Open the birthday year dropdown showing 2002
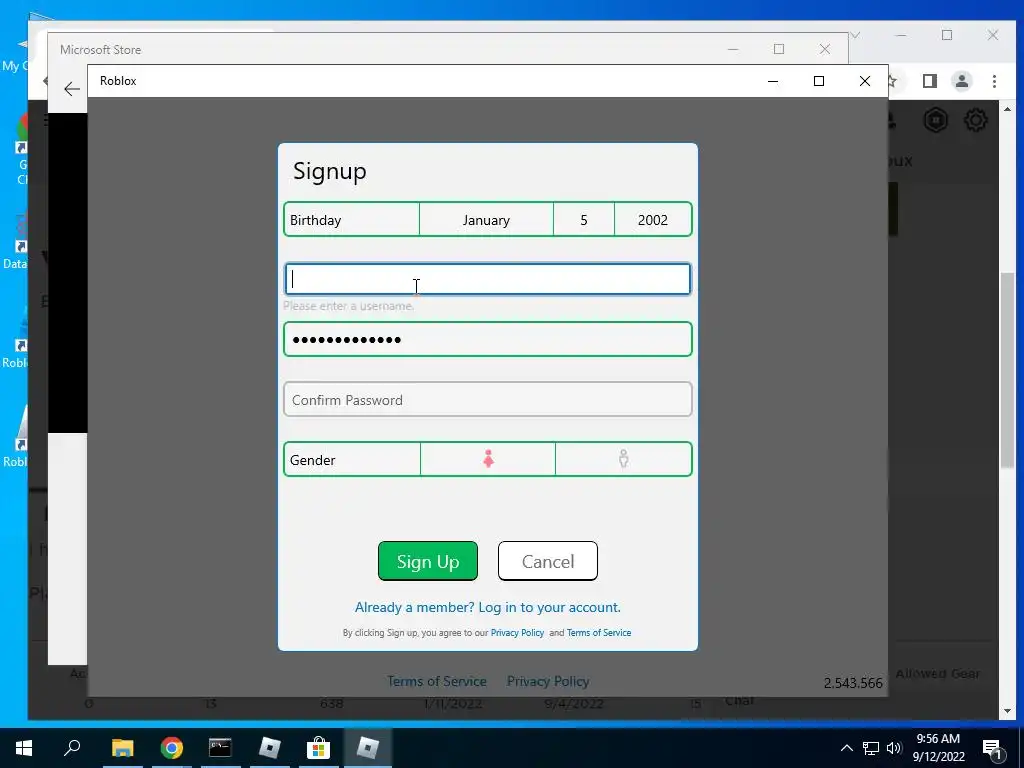1024x768 pixels. [652, 219]
